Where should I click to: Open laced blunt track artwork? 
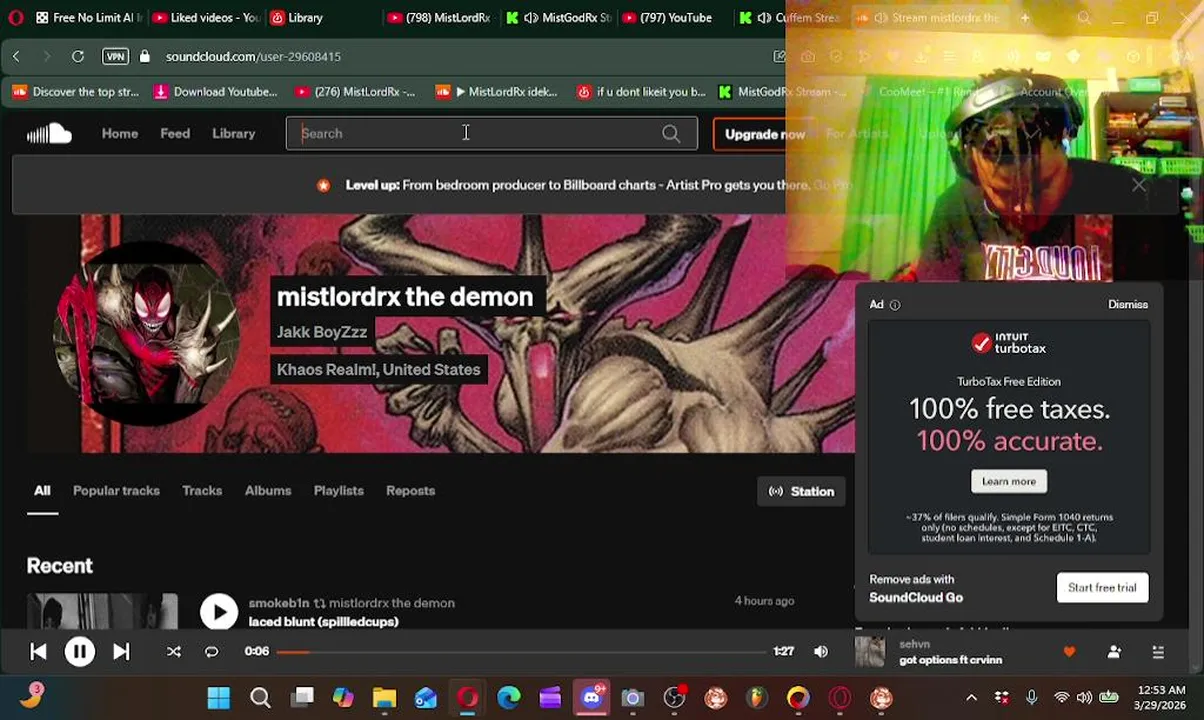102,611
